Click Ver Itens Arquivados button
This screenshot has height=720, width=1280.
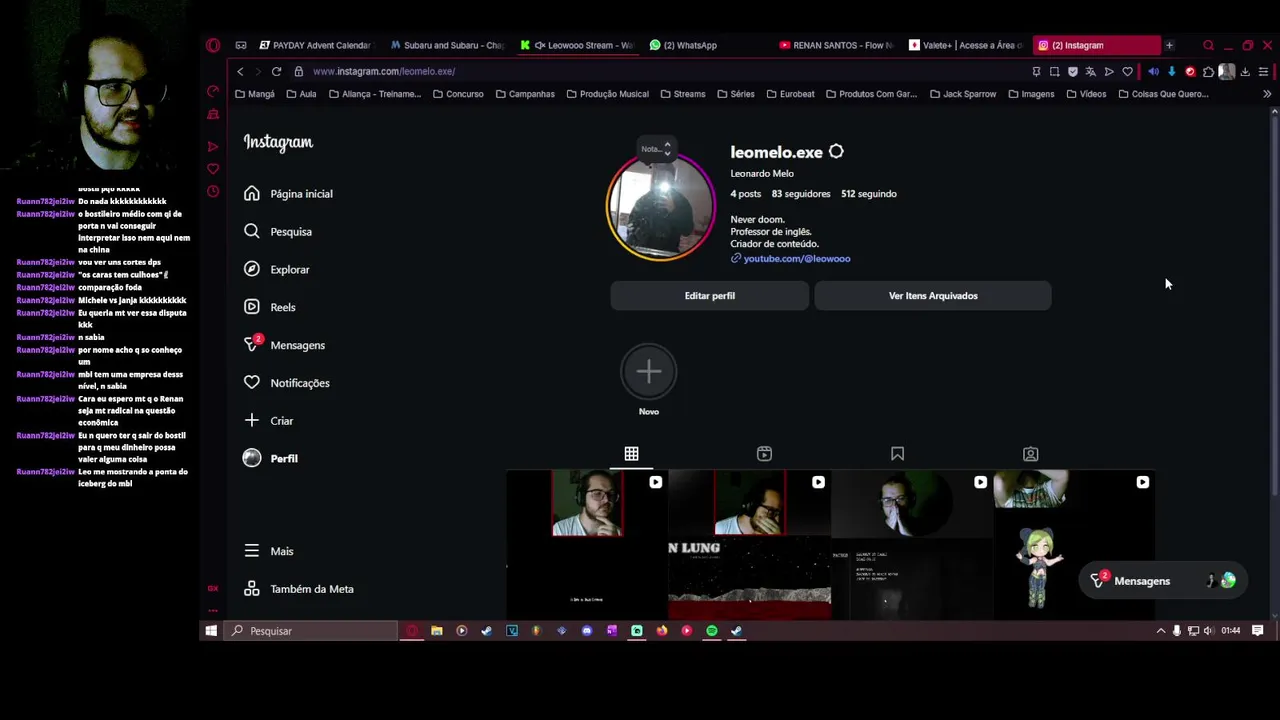(x=933, y=296)
